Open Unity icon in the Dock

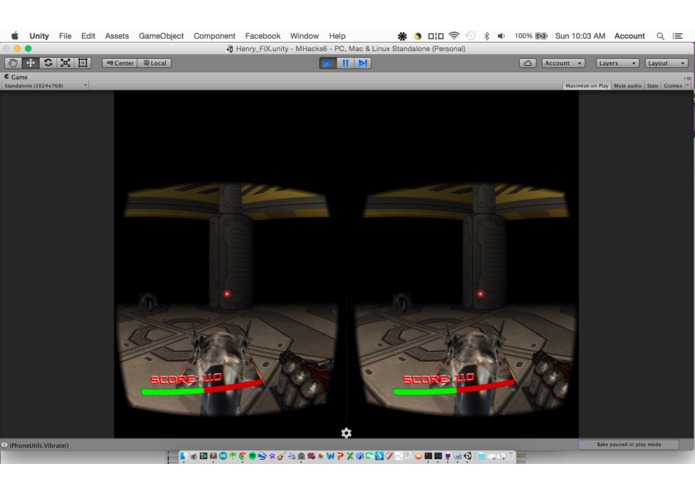click(468, 456)
